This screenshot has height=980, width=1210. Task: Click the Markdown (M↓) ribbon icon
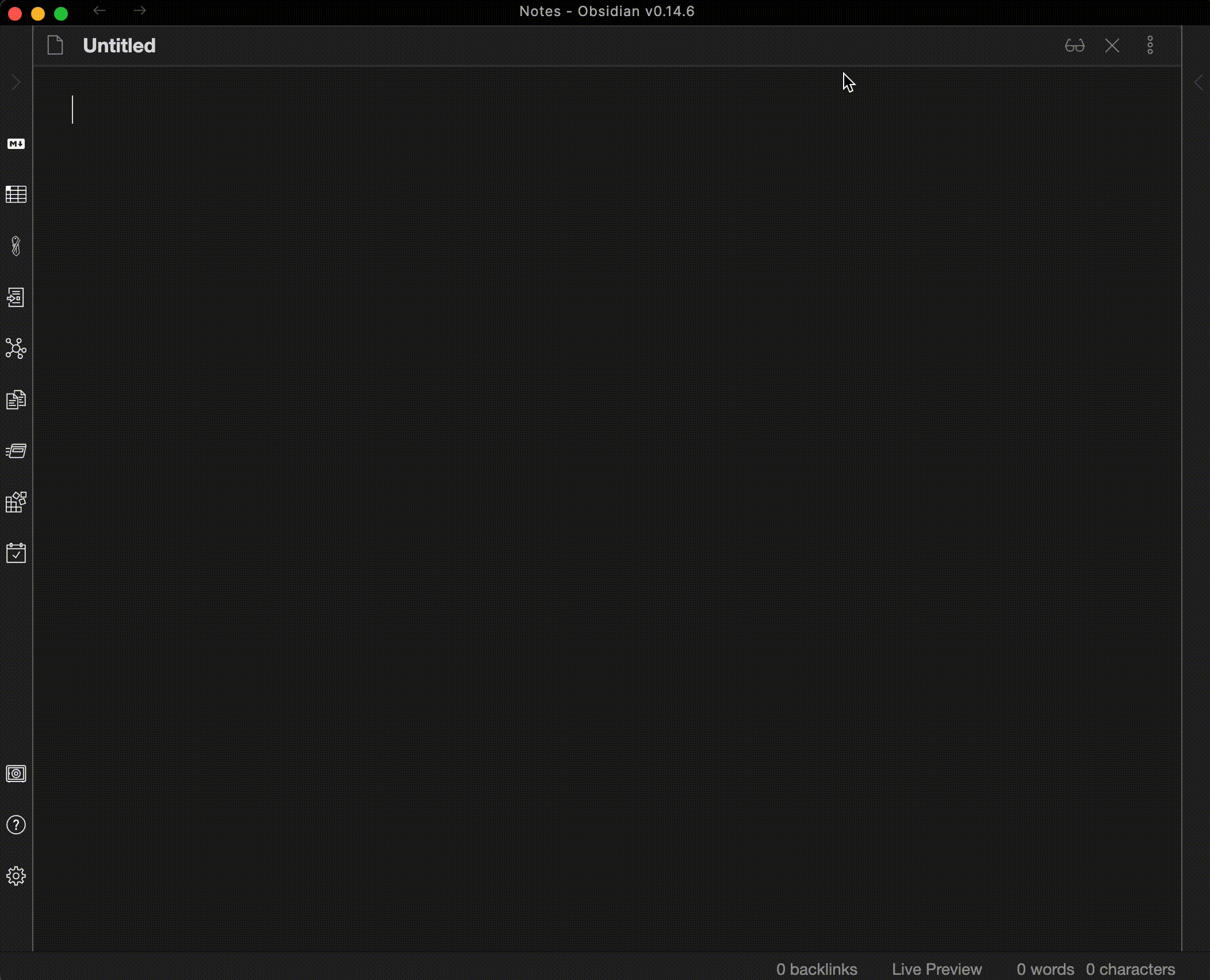coord(16,144)
